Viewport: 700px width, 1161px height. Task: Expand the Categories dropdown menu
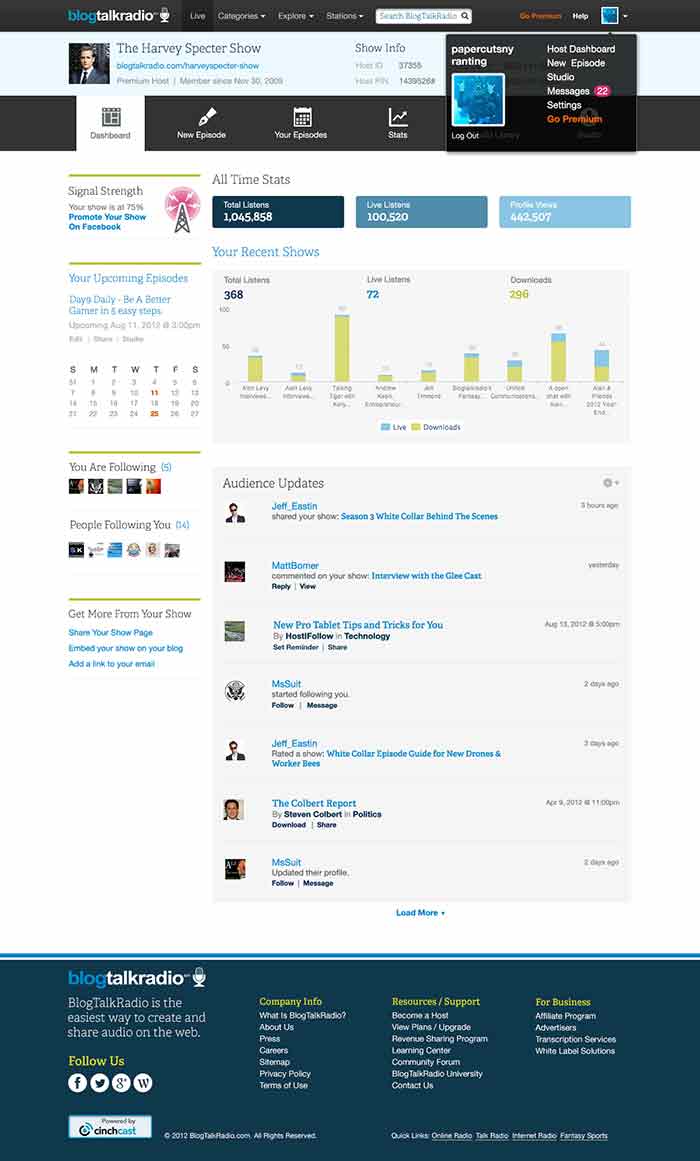[242, 16]
